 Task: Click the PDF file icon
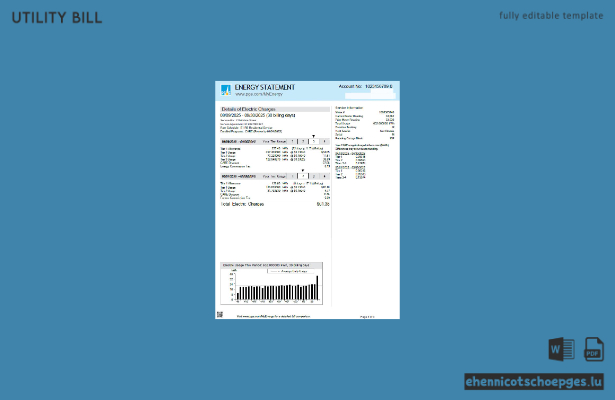594,349
